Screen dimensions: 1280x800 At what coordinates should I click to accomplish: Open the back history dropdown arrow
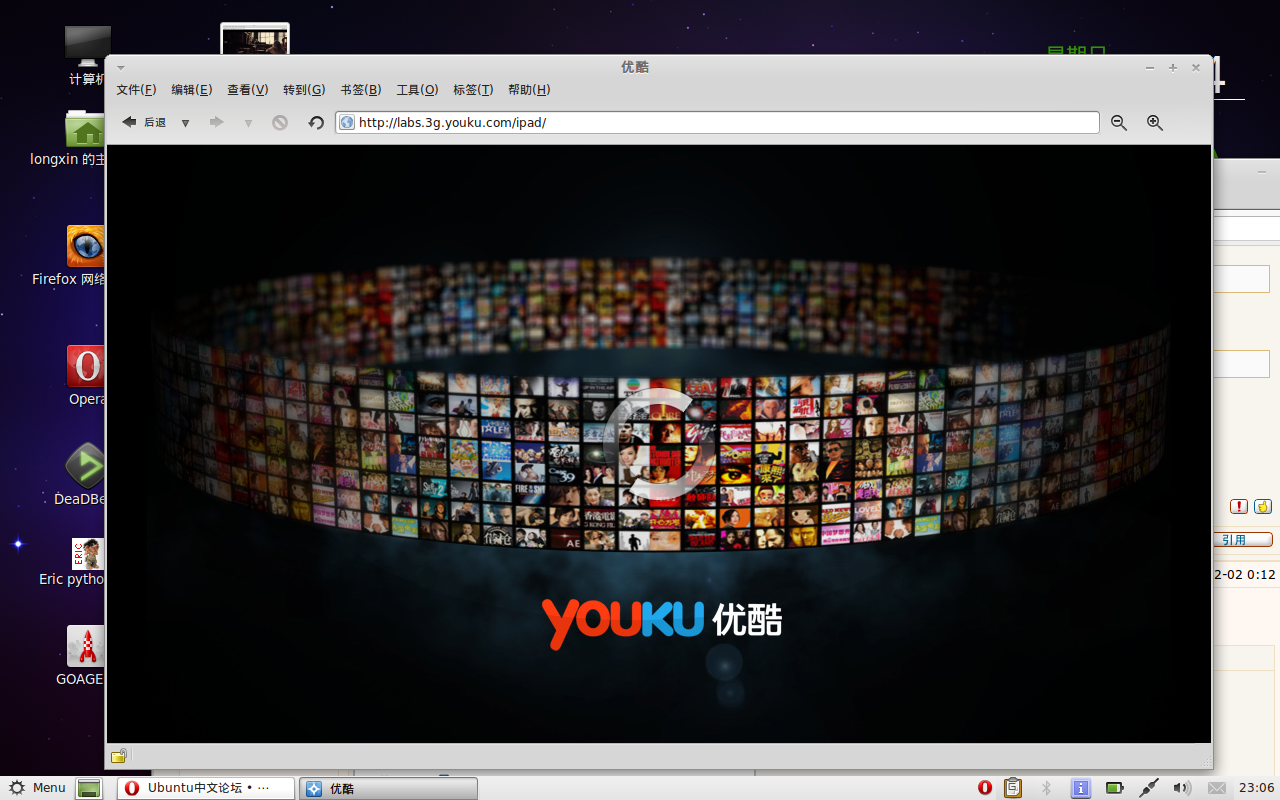185,123
